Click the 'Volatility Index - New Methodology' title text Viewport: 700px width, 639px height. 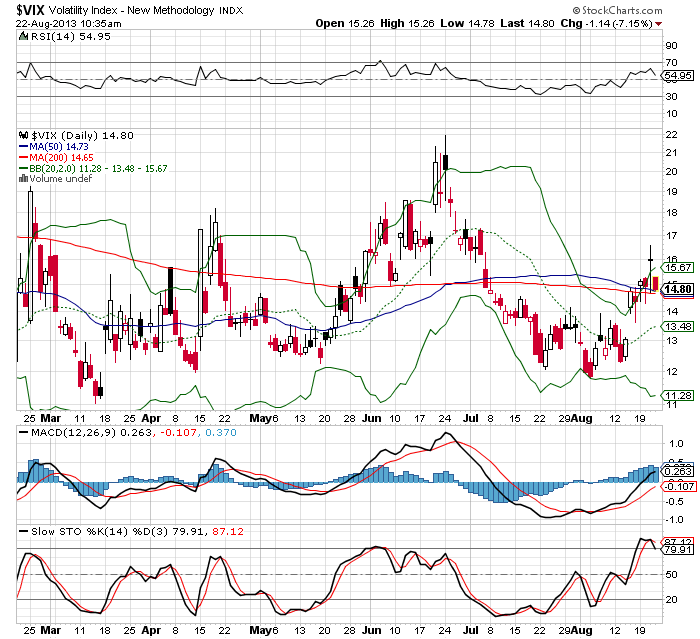pos(131,10)
